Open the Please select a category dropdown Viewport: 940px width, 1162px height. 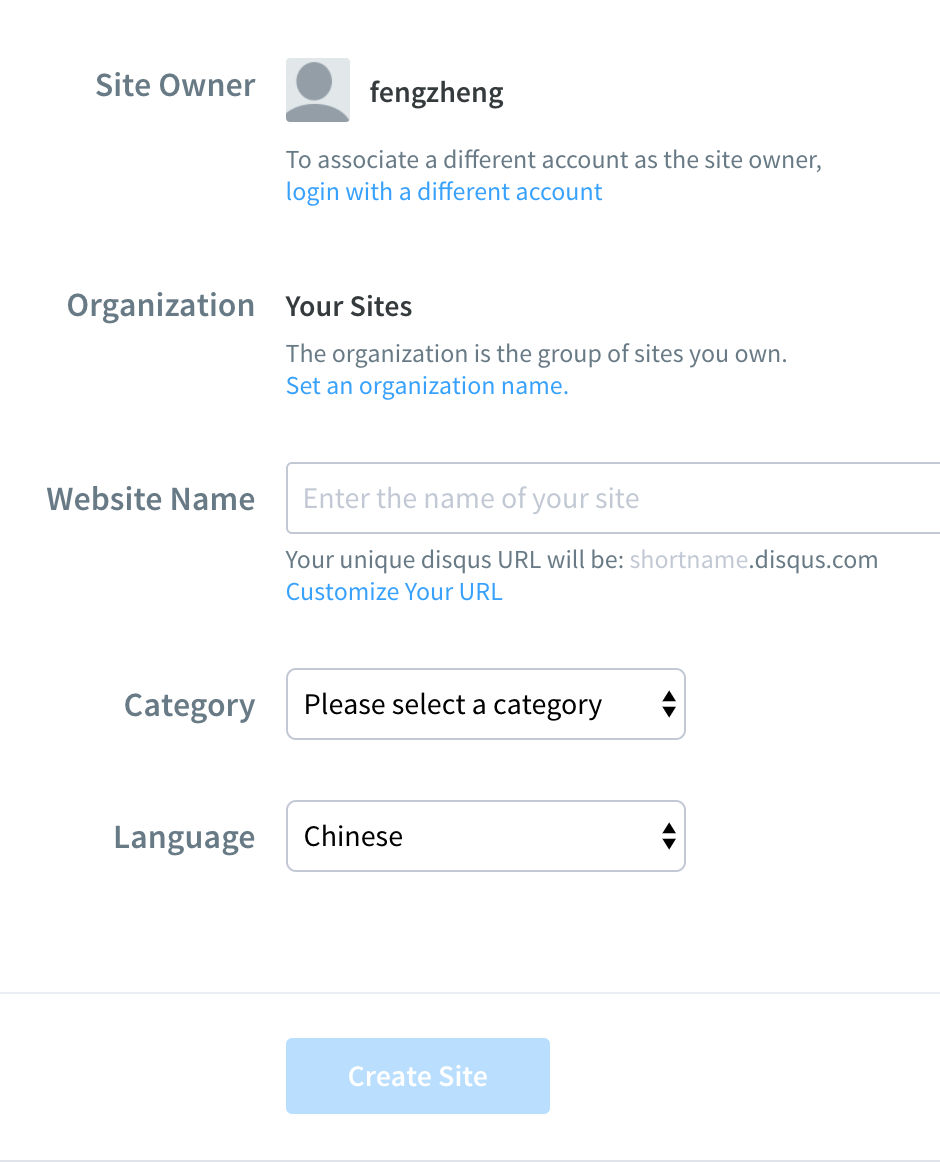(486, 704)
